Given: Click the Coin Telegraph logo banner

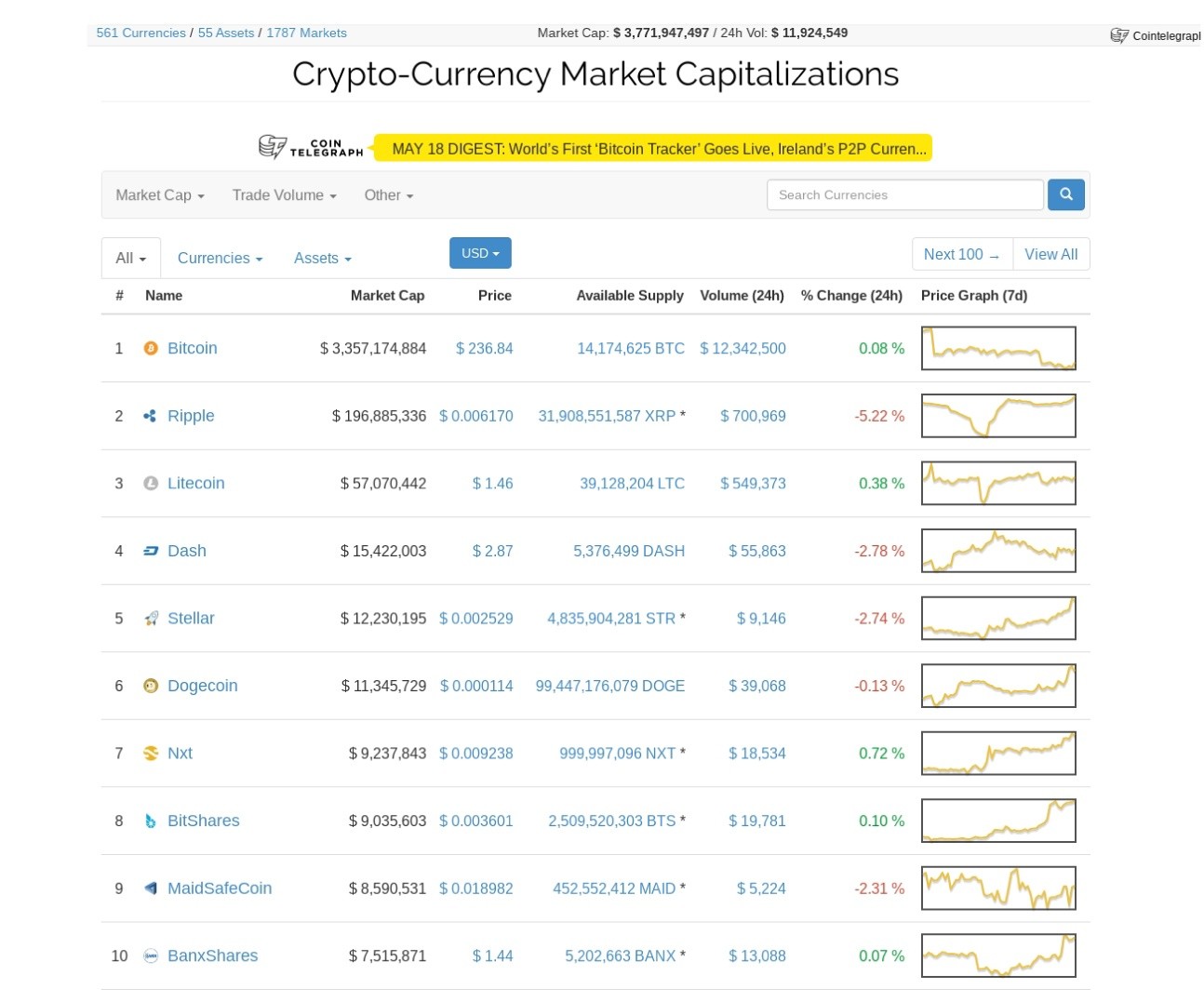Looking at the screenshot, I should [x=311, y=147].
